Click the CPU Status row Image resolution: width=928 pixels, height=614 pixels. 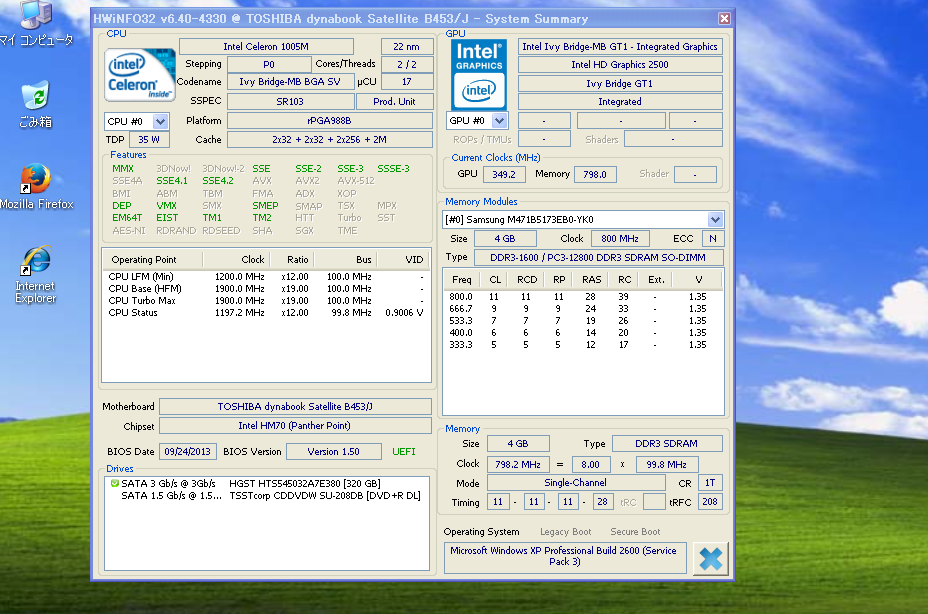[266, 313]
